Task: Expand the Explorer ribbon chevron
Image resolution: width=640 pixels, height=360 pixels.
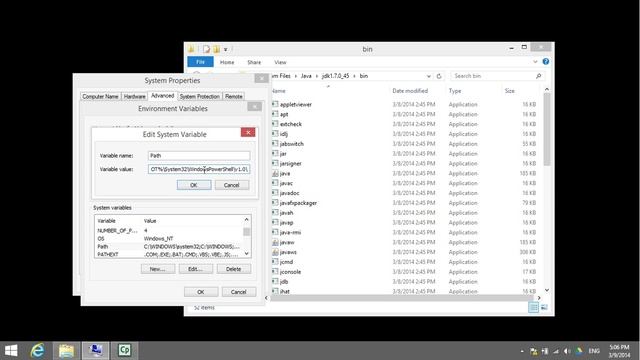Action: pyautogui.click(x=535, y=62)
